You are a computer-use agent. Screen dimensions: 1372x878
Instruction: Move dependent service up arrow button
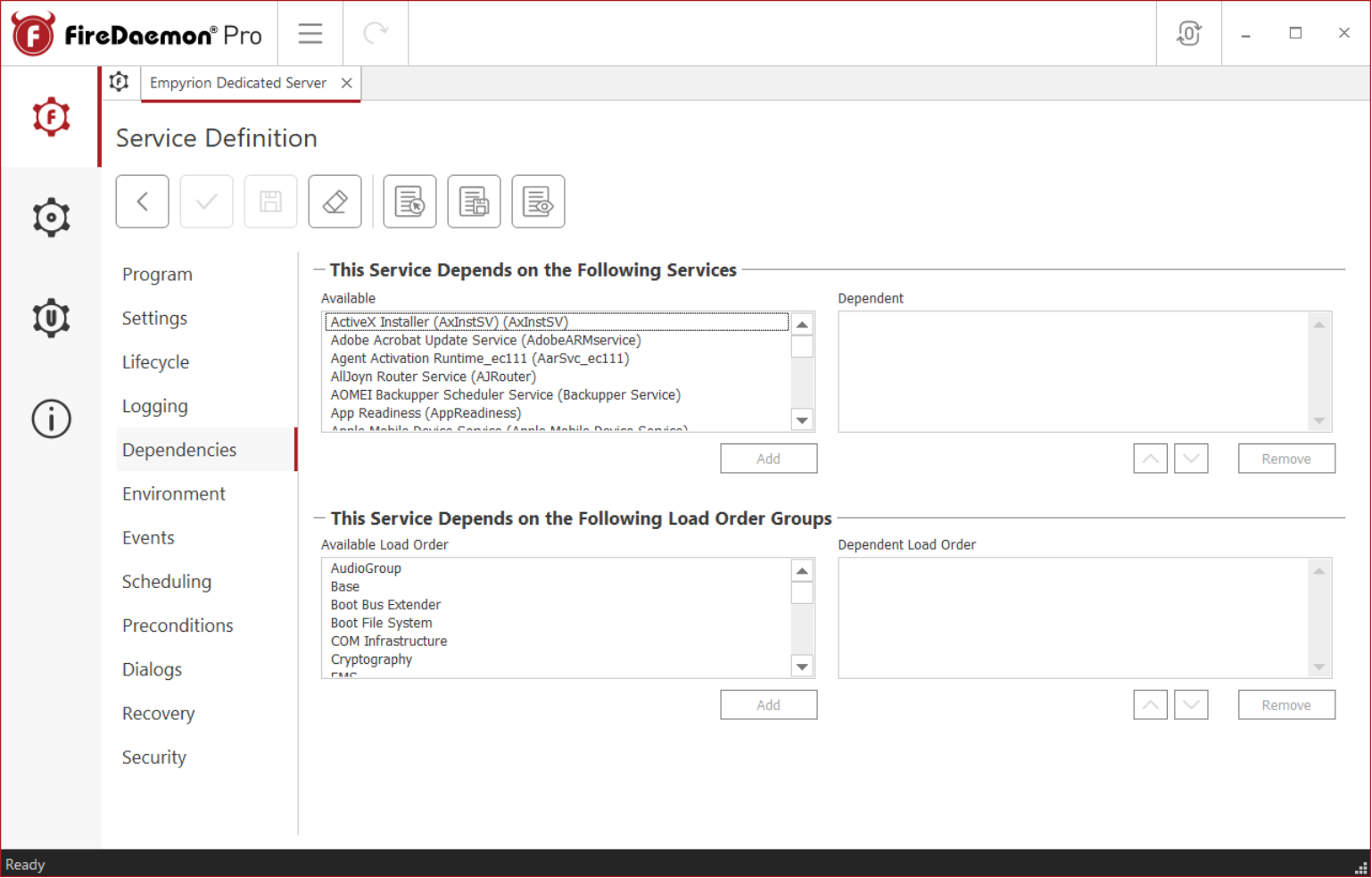point(1151,459)
